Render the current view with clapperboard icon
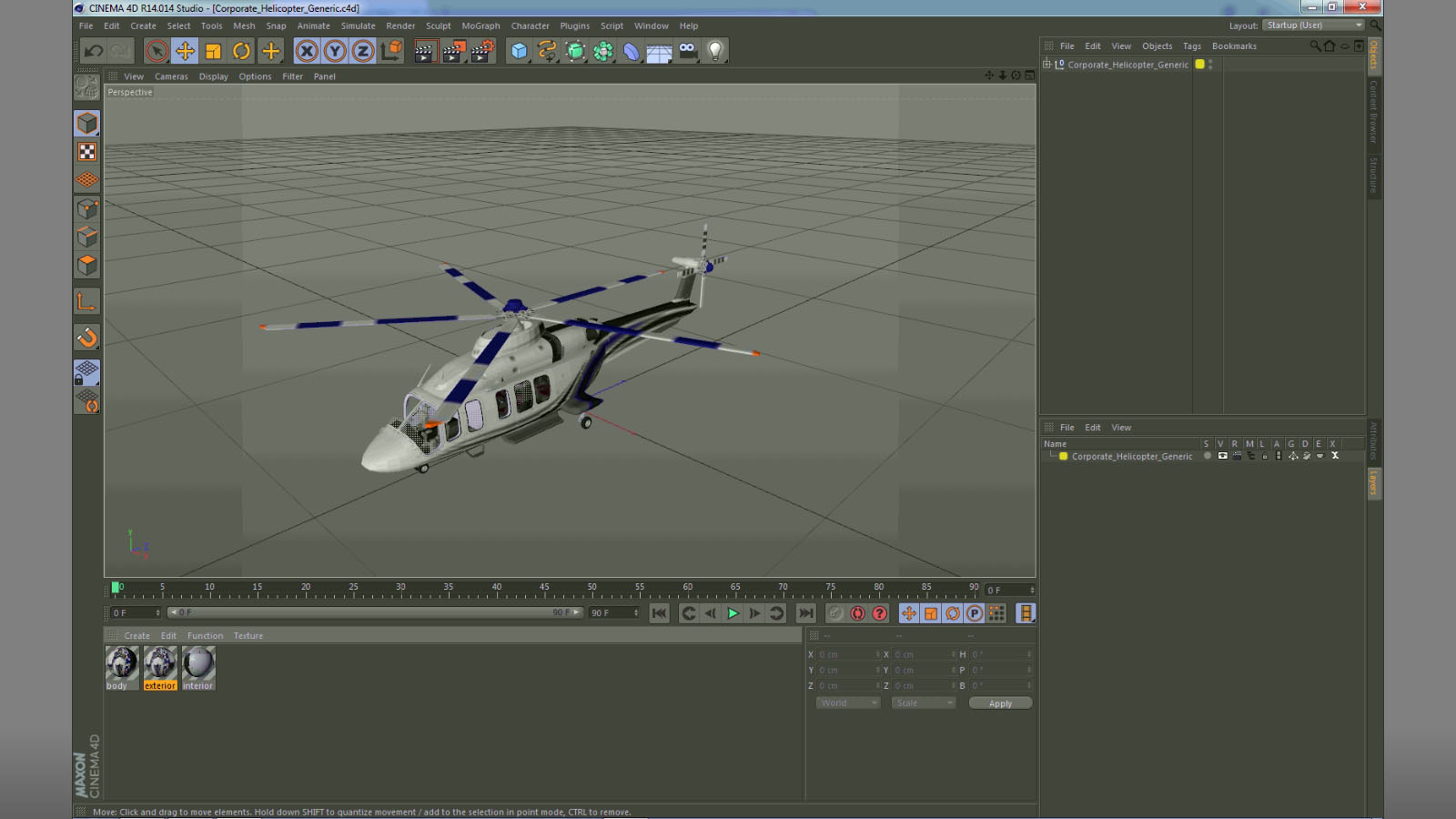1456x819 pixels. pyautogui.click(x=424, y=51)
